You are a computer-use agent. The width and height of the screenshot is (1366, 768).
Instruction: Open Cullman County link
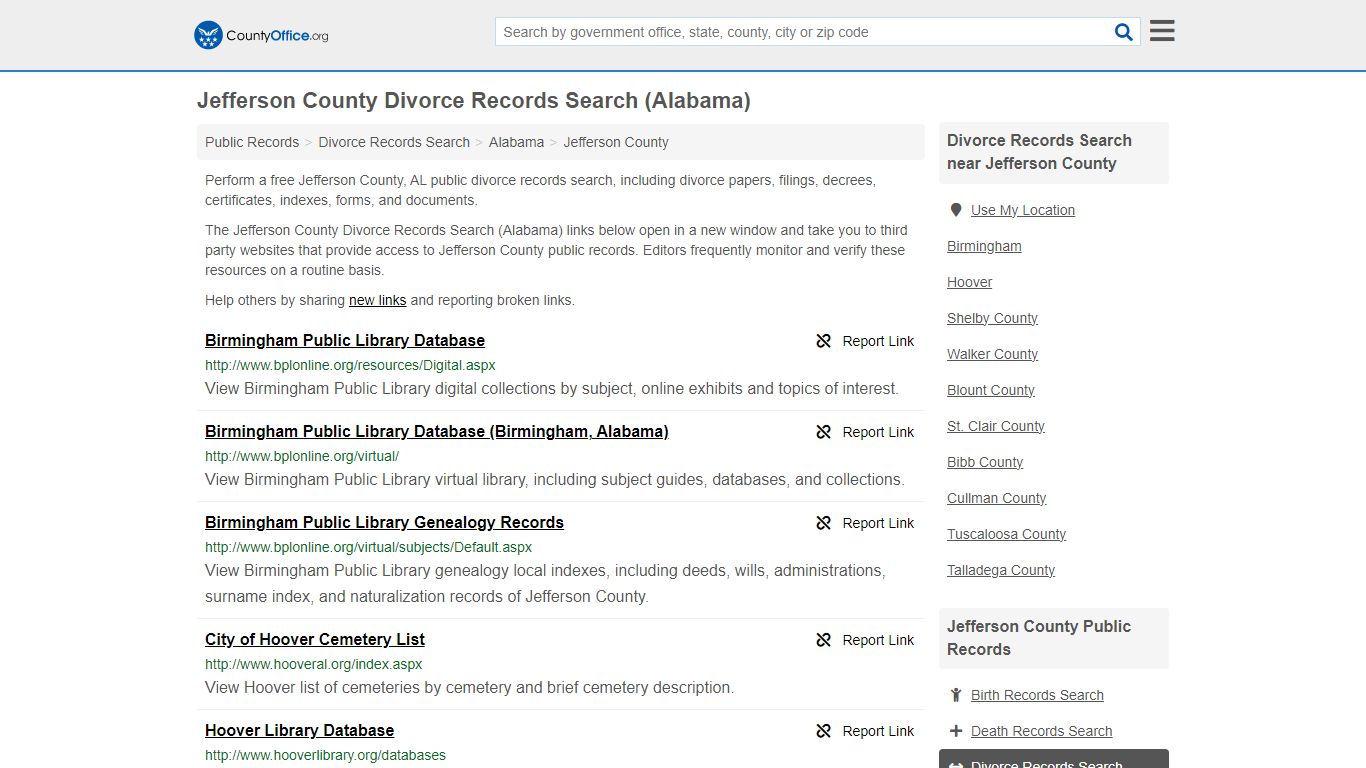996,498
